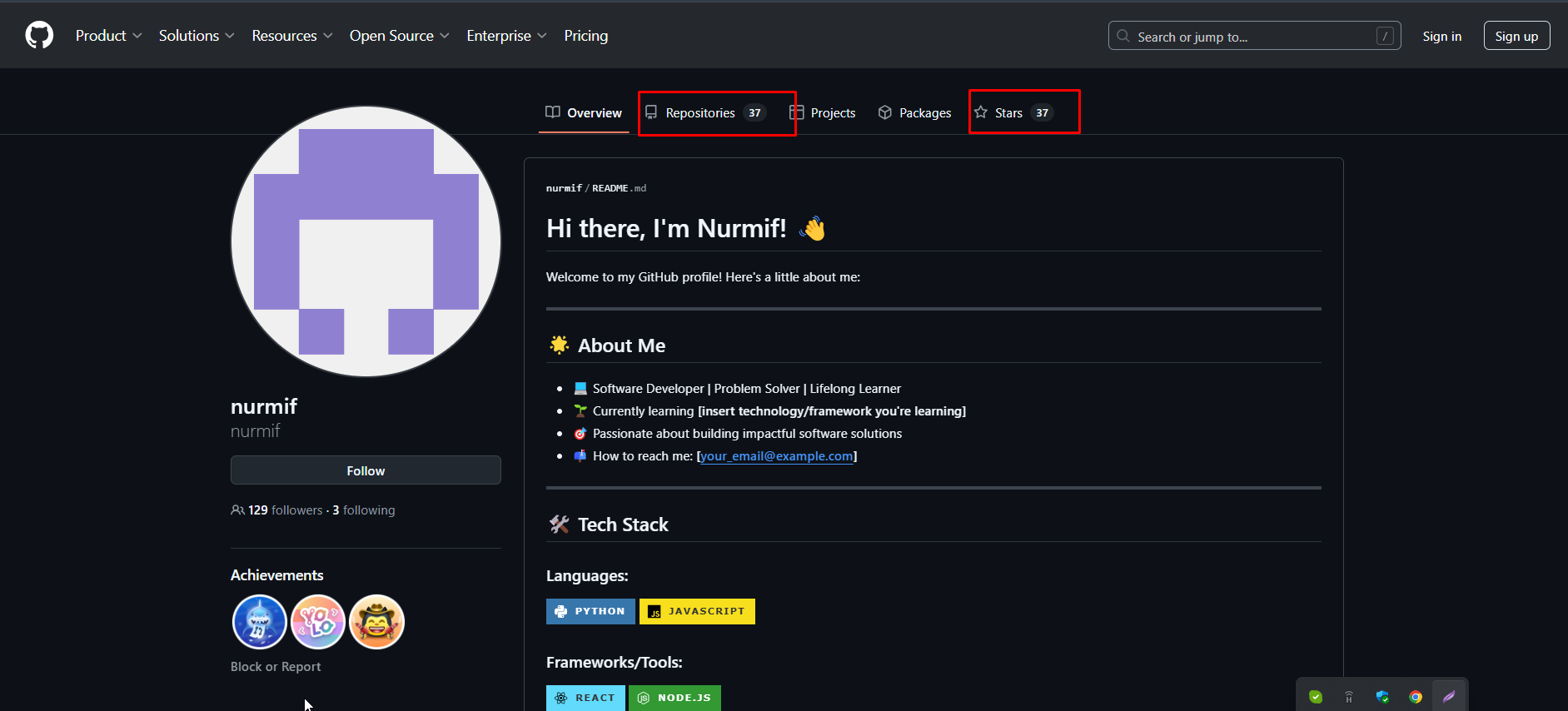The image size is (1568, 711).
Task: Click Block or Report
Action: pyautogui.click(x=276, y=667)
